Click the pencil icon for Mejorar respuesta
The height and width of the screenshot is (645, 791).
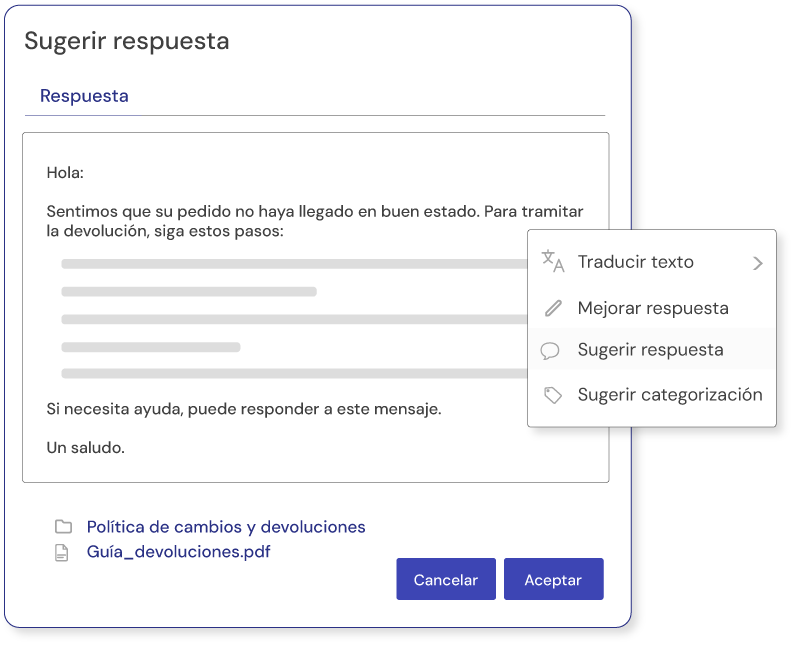(553, 308)
